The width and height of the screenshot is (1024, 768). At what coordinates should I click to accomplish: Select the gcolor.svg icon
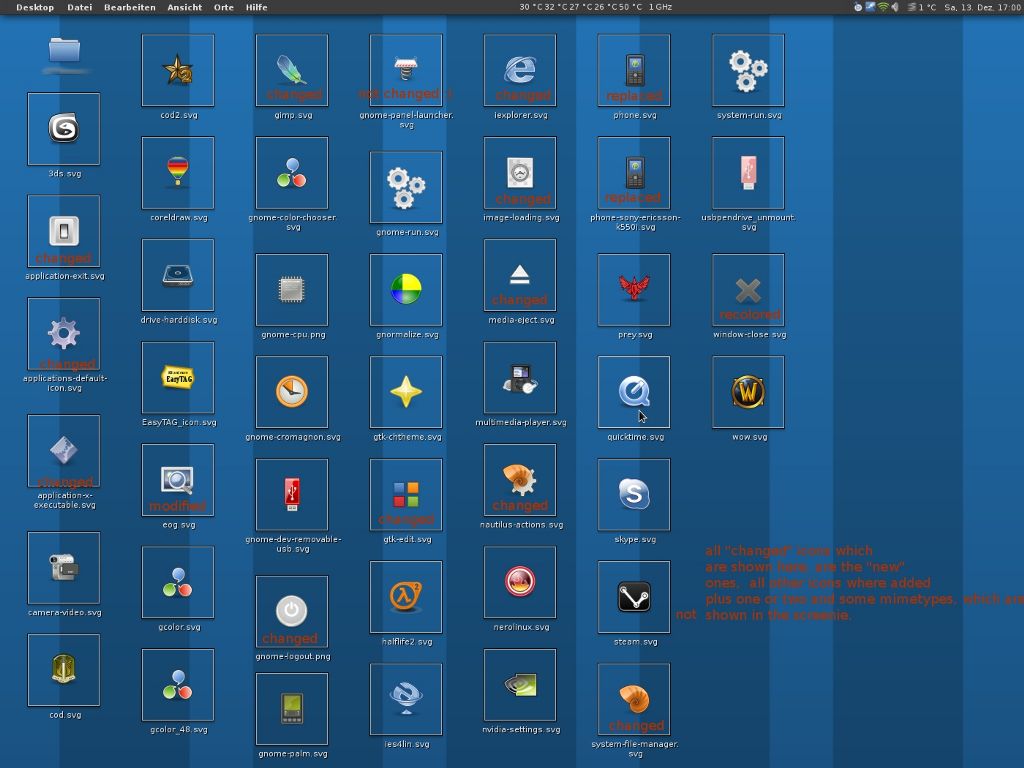(178, 583)
